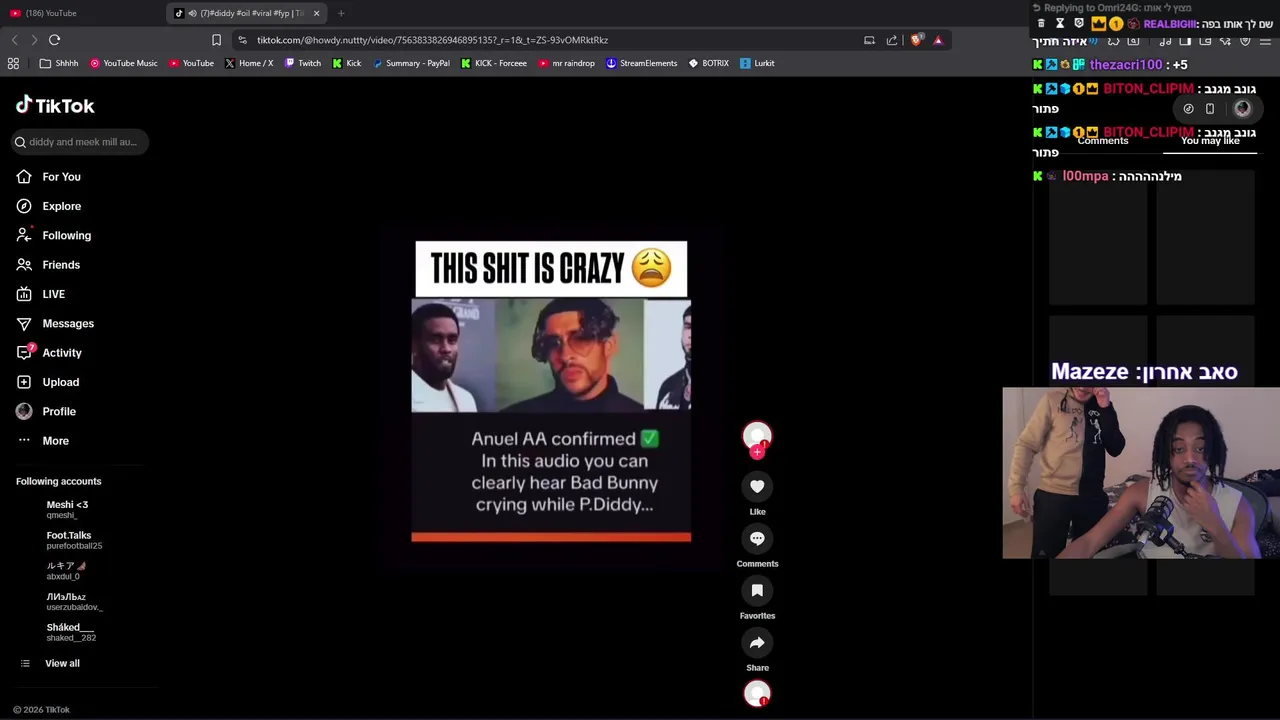Open the BOTRIX bookmark
The image size is (1280, 720).
coord(709,63)
